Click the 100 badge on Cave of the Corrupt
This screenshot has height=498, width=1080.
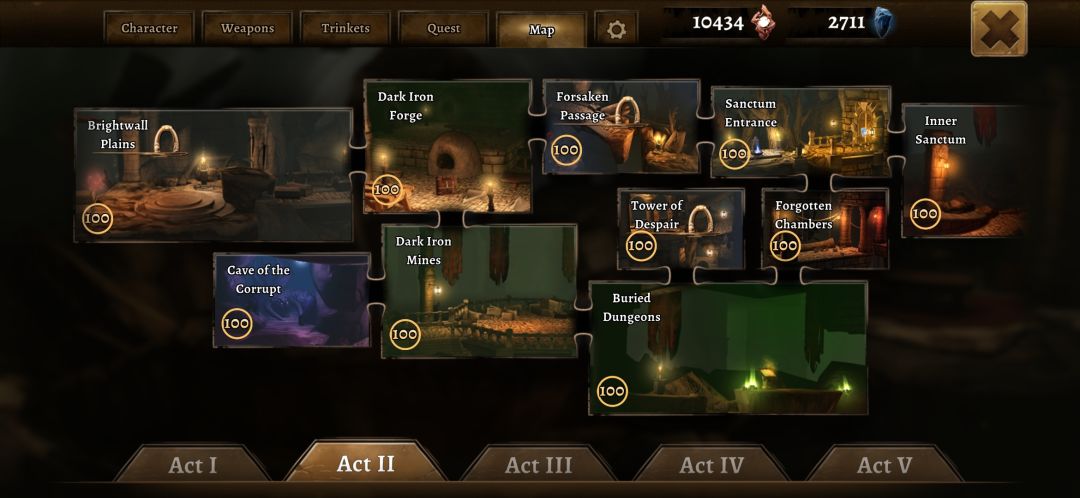pyautogui.click(x=236, y=323)
